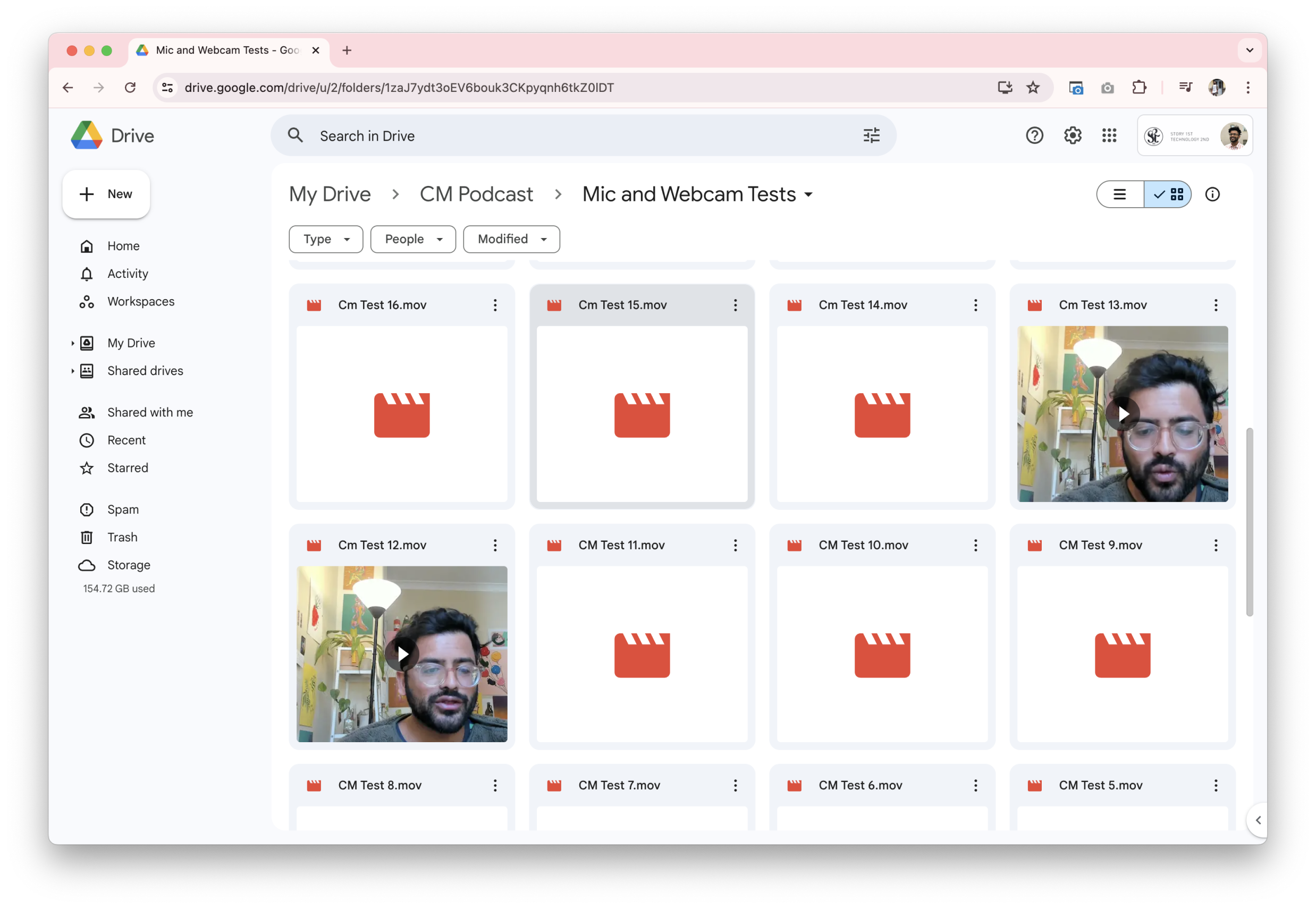Open the Modified filter dropdown
1316x909 pixels.
511,239
